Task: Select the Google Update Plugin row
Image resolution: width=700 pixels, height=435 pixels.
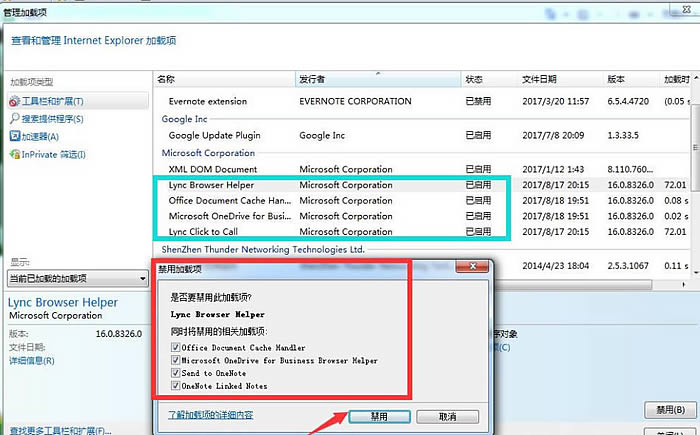Action: [x=422, y=135]
